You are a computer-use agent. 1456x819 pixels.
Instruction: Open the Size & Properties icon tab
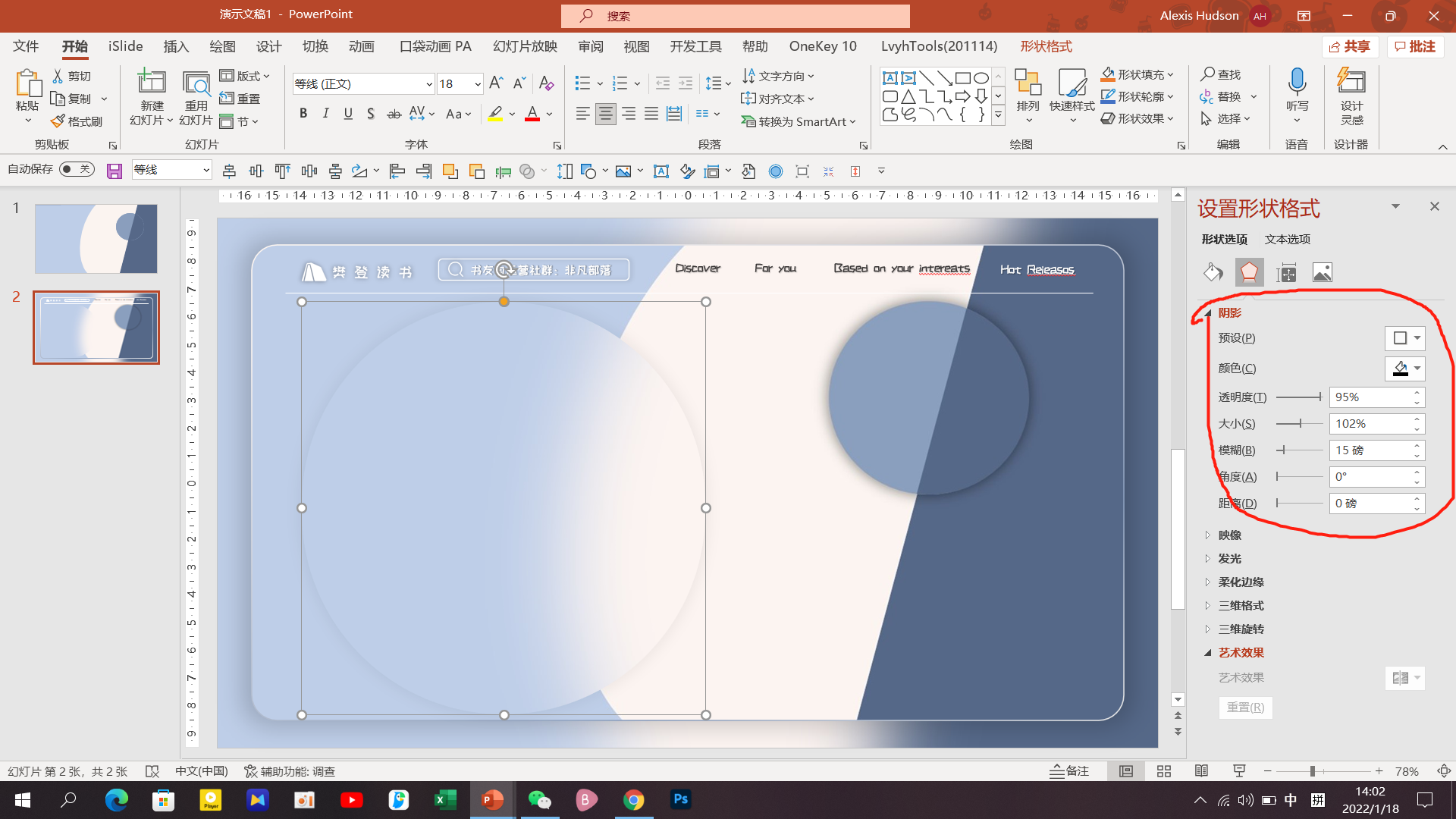[x=1286, y=272]
